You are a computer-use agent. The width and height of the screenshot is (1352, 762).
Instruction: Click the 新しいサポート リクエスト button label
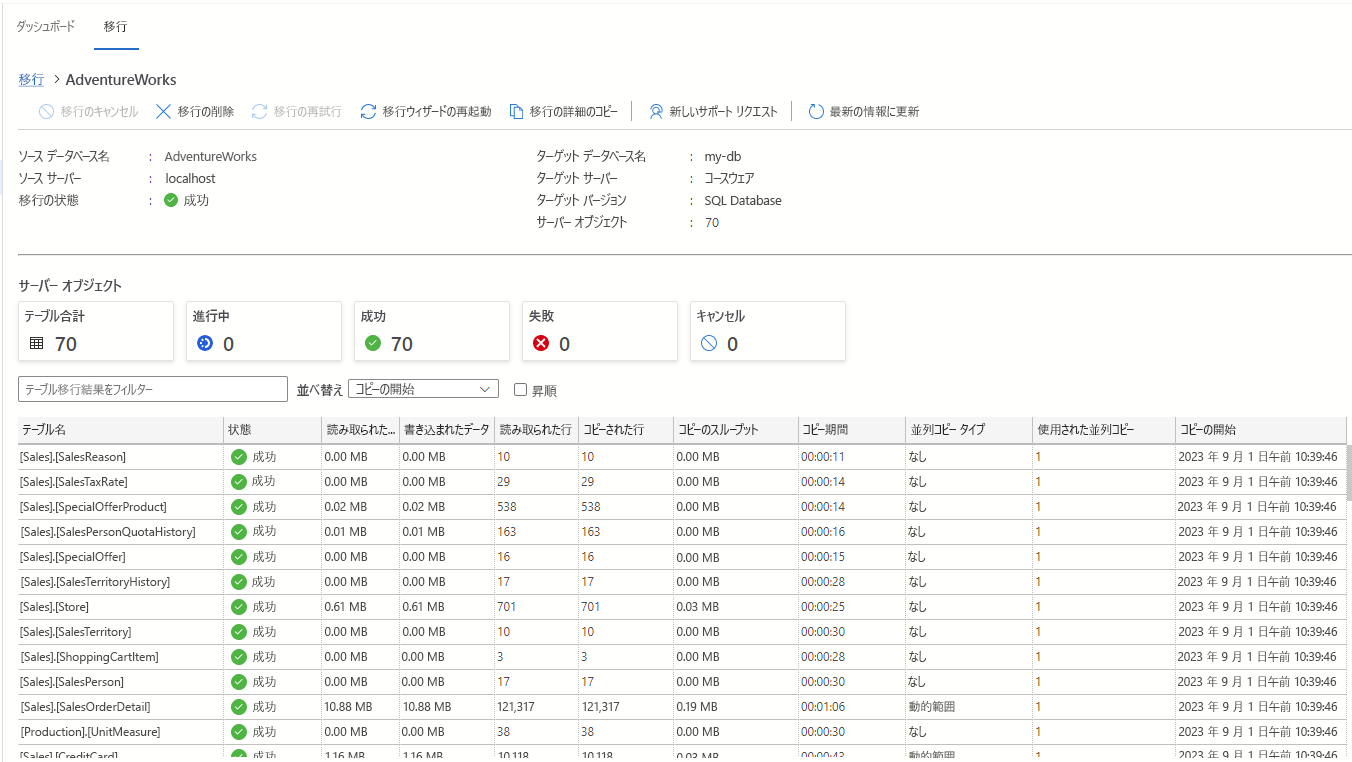click(723, 112)
